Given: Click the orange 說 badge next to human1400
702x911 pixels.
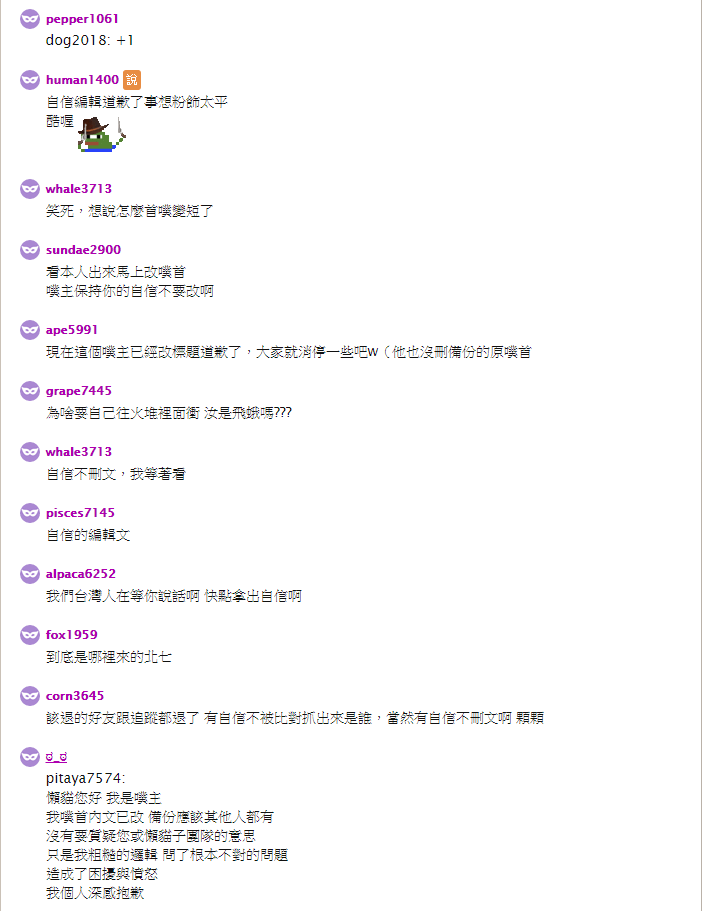Looking at the screenshot, I should pos(132,80).
